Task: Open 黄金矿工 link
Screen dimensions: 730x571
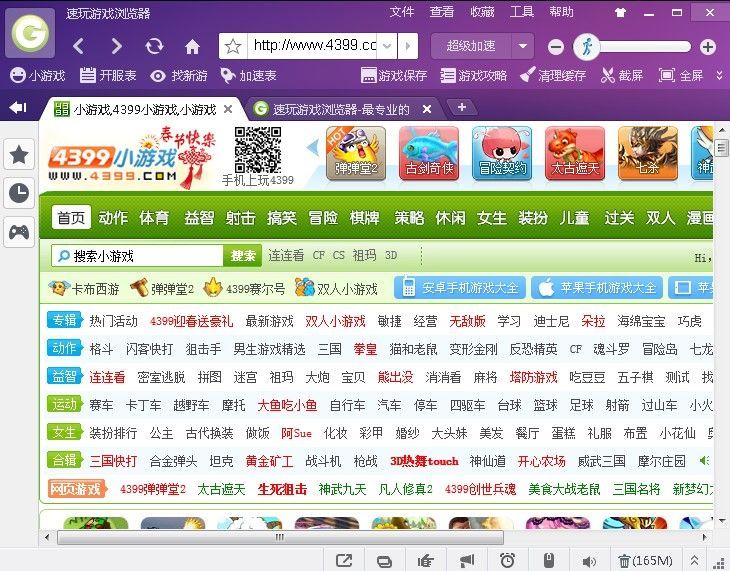Action: point(269,461)
